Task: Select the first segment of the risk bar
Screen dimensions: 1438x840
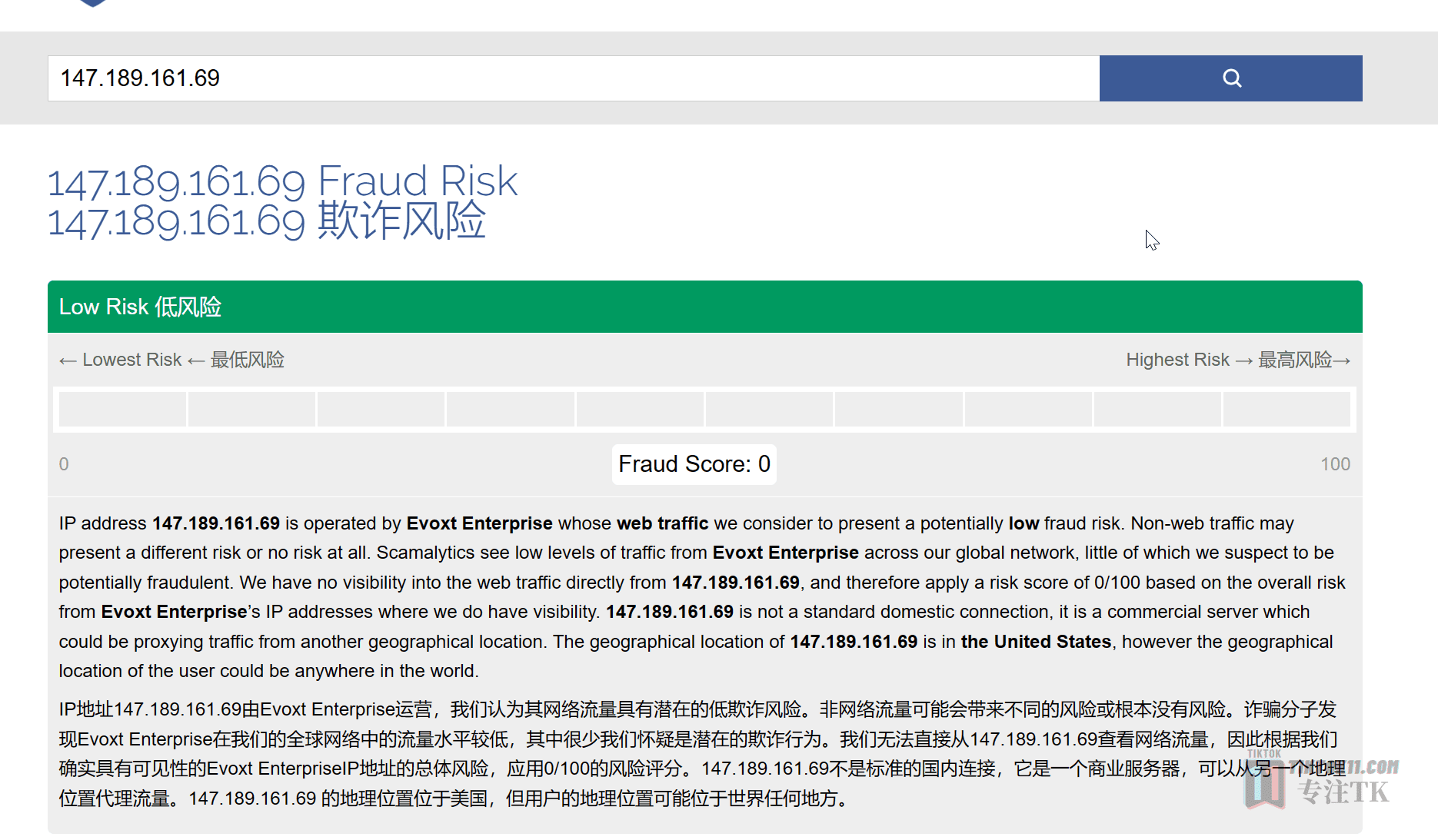Action: coord(122,409)
